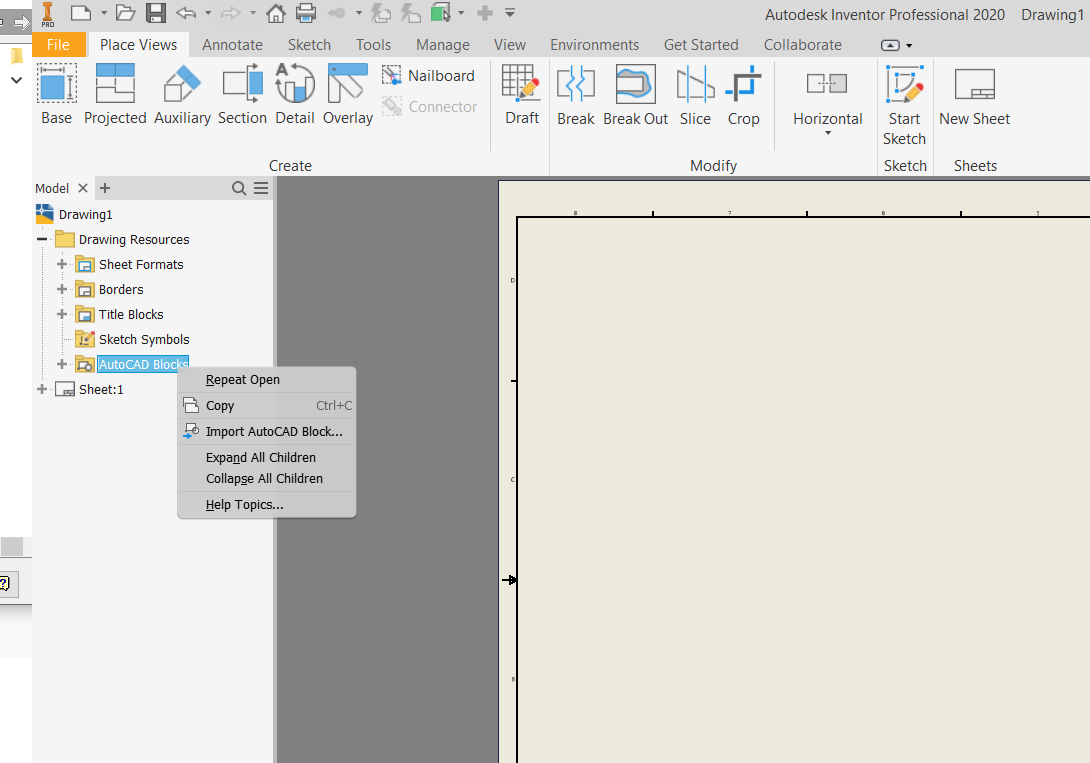Switch to the View tab
The height and width of the screenshot is (763, 1090).
510,44
